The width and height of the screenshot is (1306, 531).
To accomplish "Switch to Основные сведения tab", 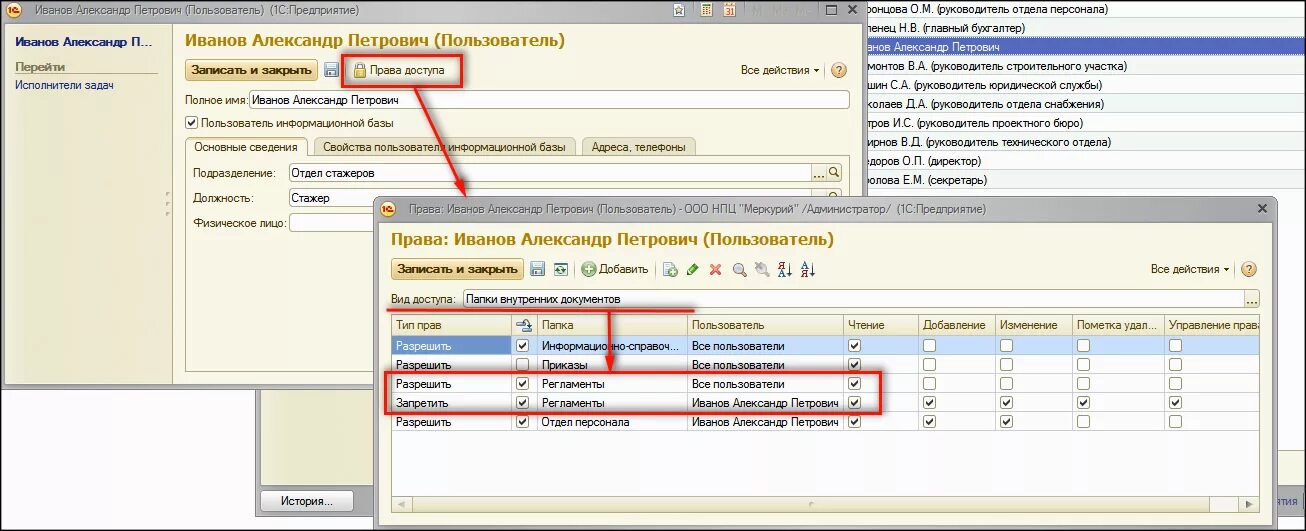I will [x=246, y=147].
